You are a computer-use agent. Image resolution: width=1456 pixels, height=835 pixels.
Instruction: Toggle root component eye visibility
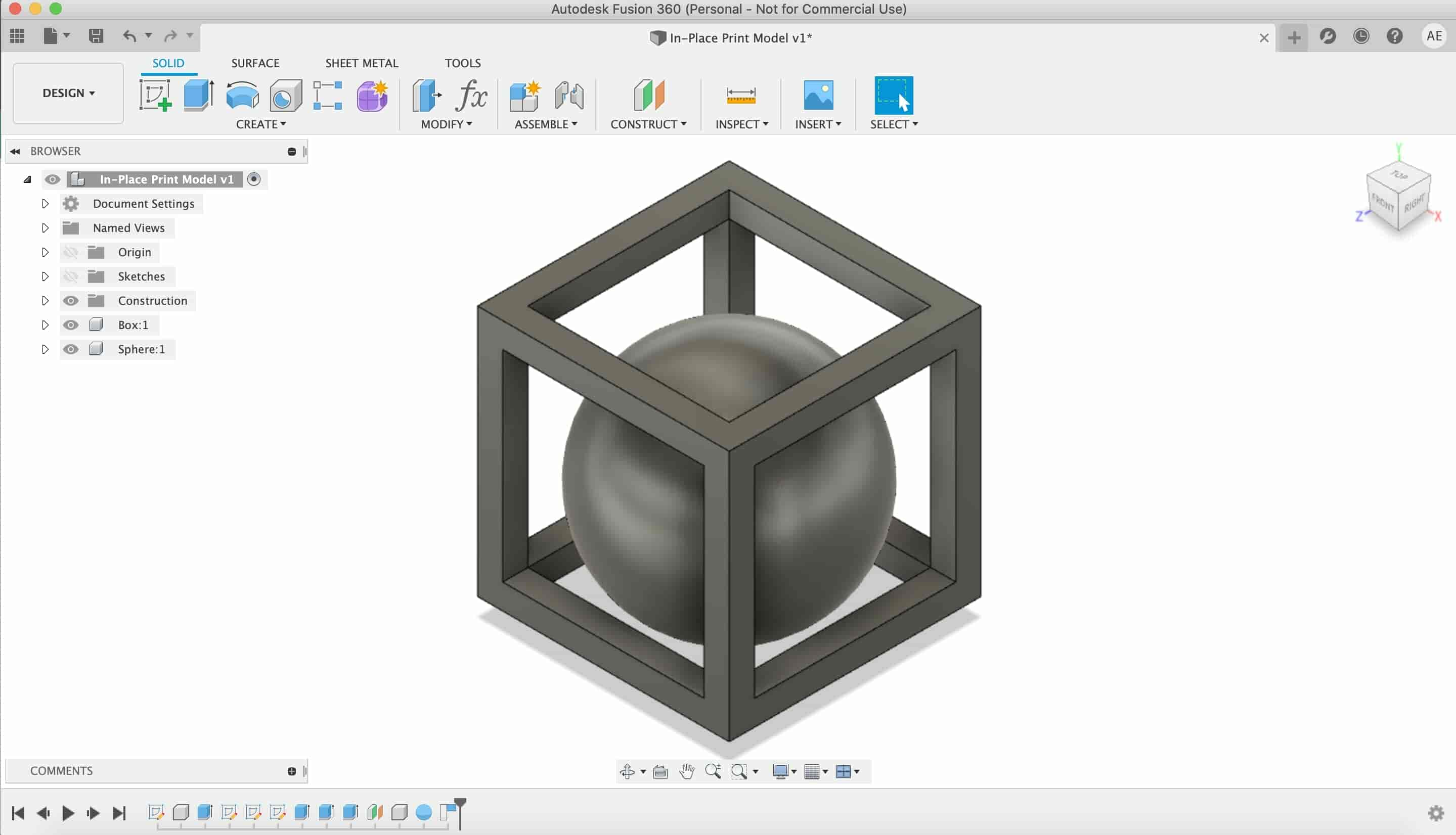pyautogui.click(x=52, y=179)
